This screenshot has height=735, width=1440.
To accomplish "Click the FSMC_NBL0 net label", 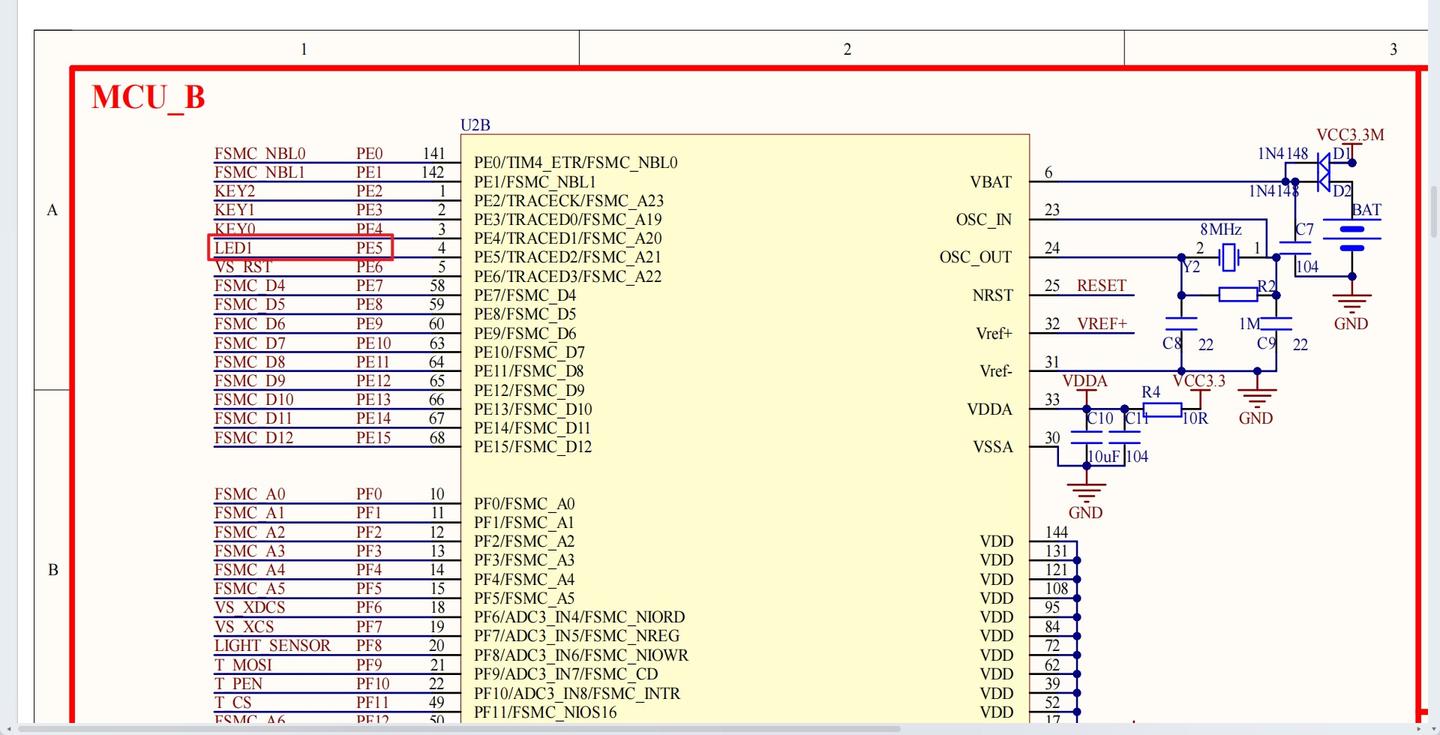I will (260, 154).
